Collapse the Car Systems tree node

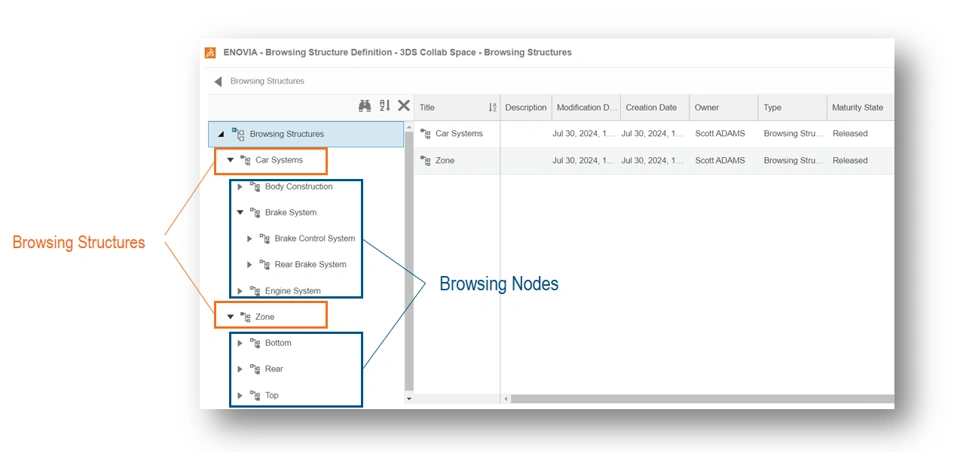231,160
